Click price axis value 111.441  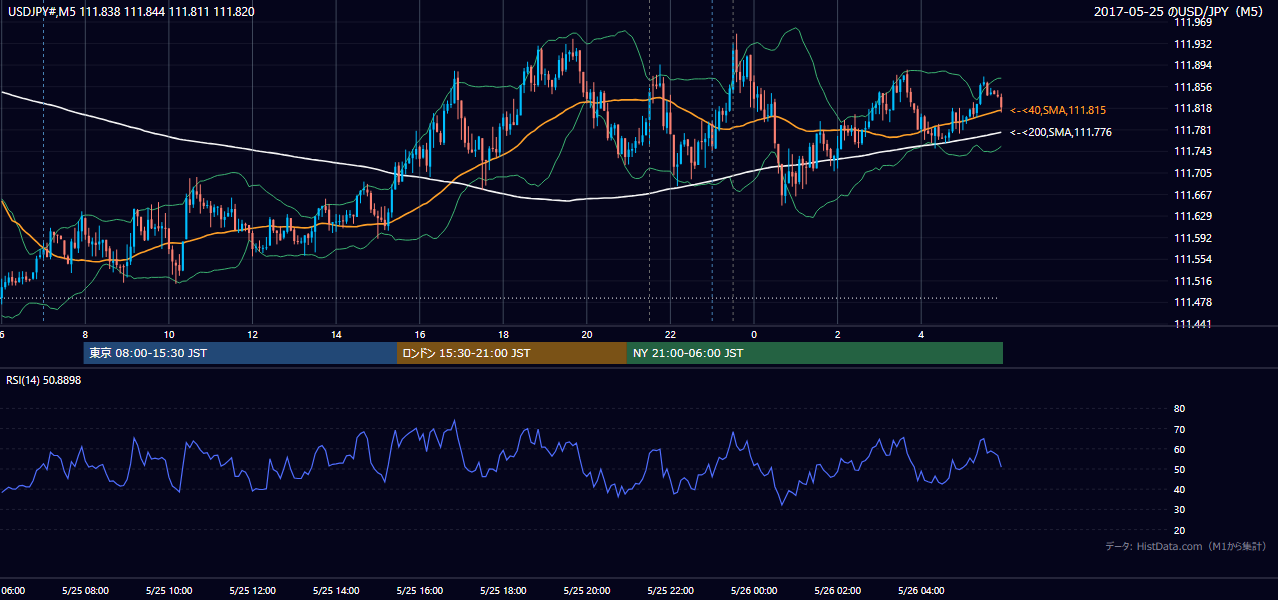(x=1194, y=324)
